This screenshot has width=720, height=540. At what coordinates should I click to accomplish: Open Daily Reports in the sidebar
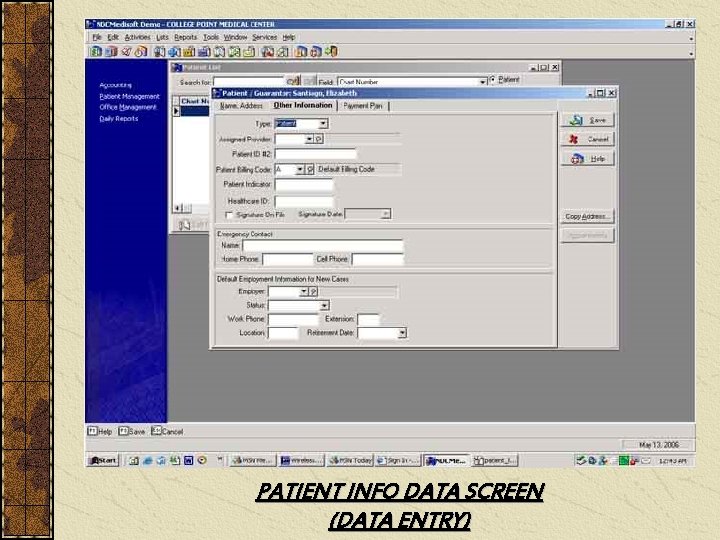pyautogui.click(x=118, y=118)
